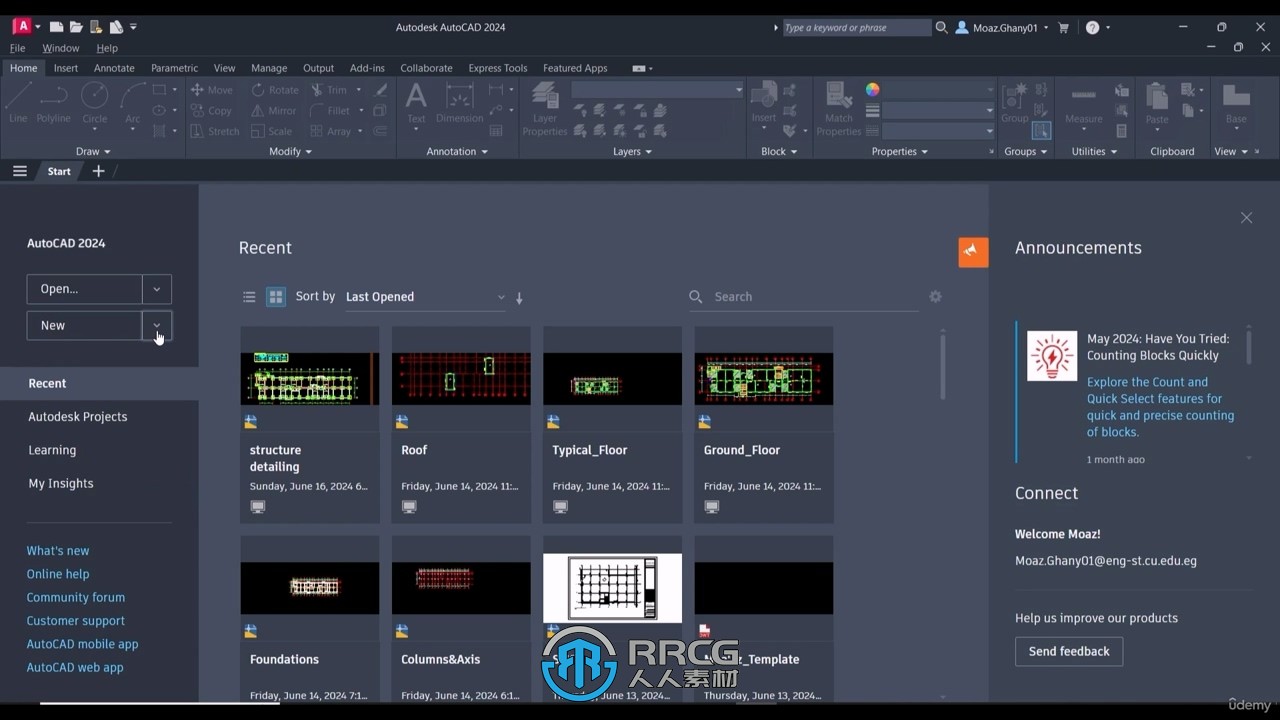The height and width of the screenshot is (720, 1280).
Task: Expand the Draw panel
Action: click(93, 152)
